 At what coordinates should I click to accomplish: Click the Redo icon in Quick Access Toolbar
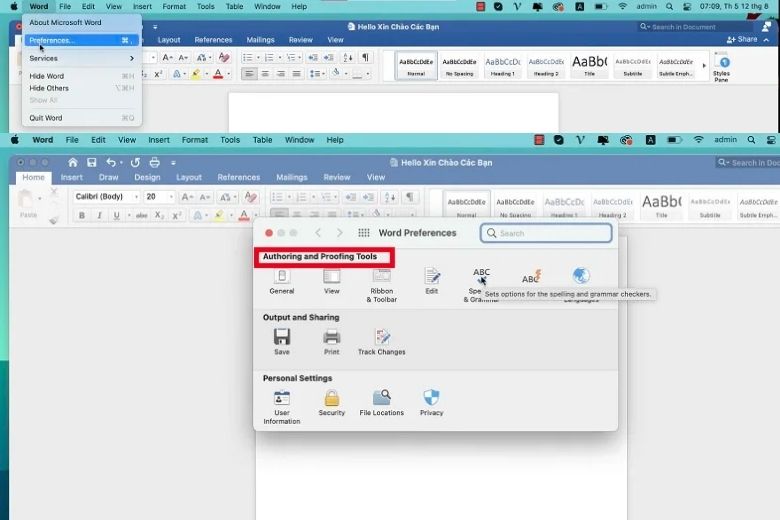pos(135,162)
